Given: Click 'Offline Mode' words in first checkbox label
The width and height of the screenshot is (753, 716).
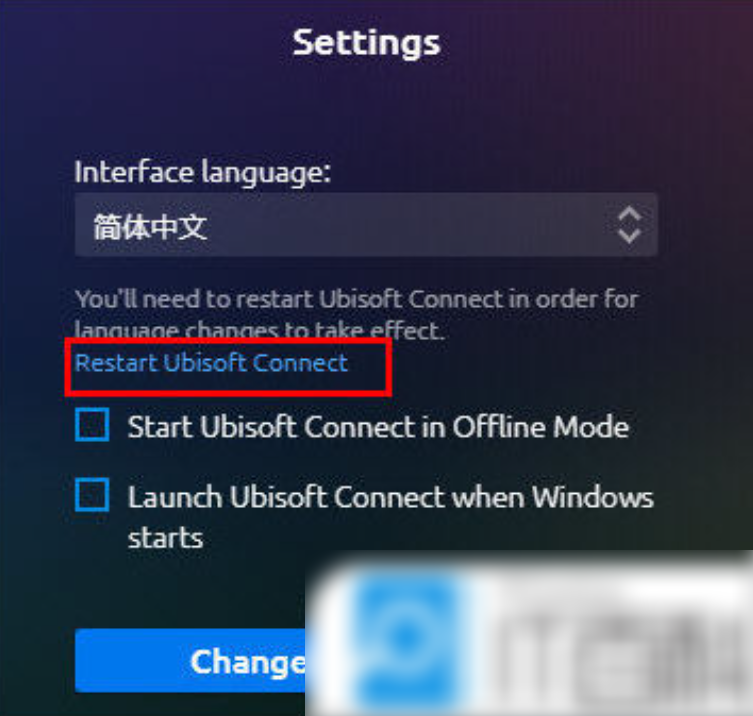Looking at the screenshot, I should click(x=541, y=426).
